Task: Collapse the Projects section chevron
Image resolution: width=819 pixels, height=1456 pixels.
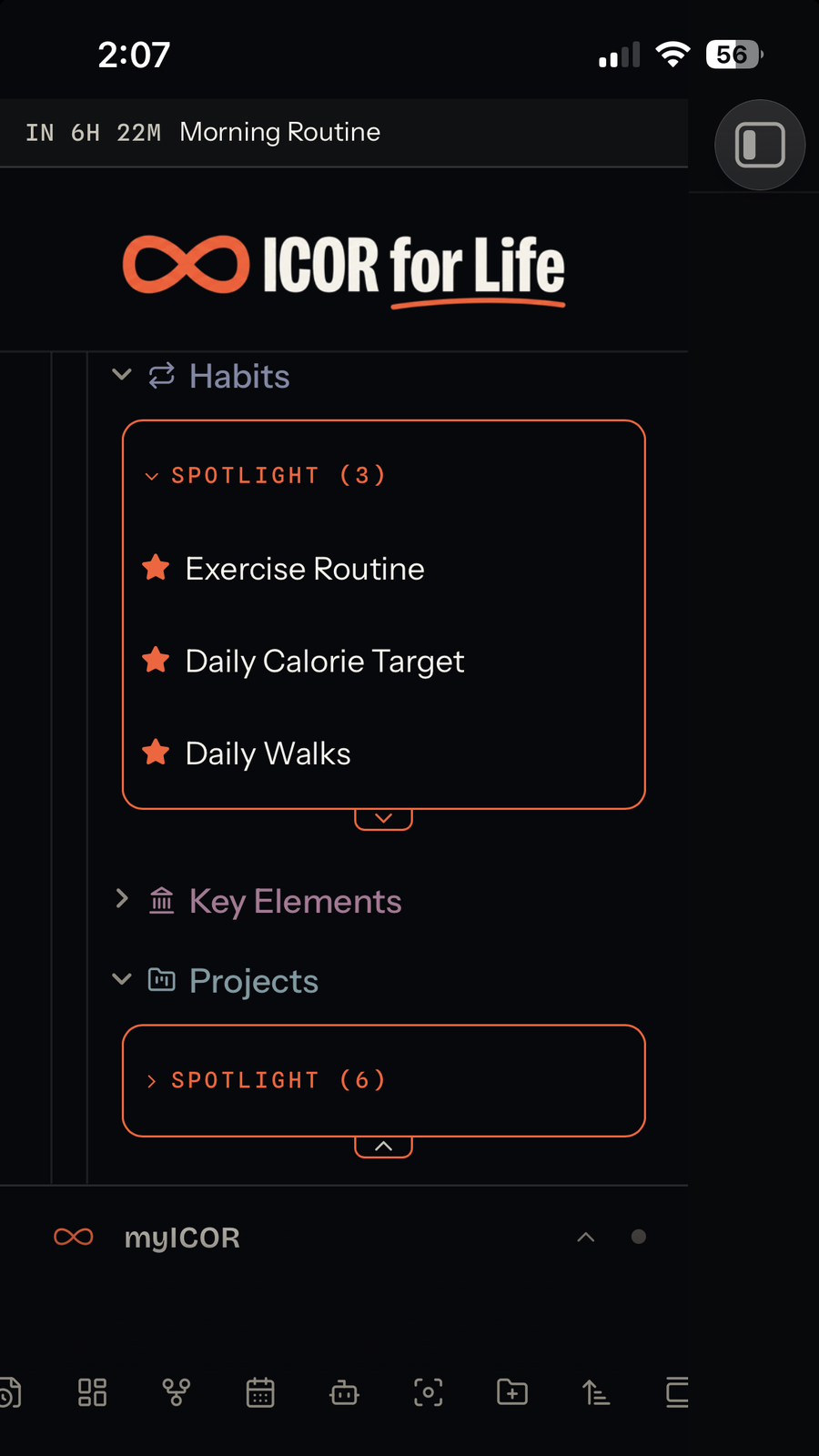Action: [122, 979]
